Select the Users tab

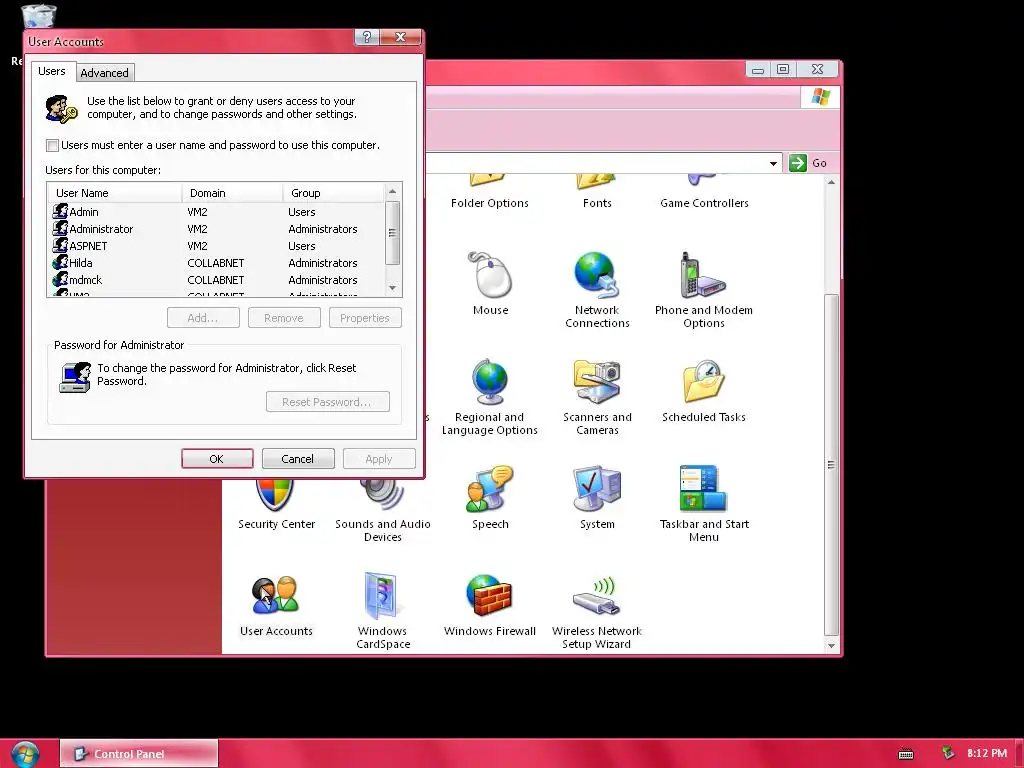(52, 71)
